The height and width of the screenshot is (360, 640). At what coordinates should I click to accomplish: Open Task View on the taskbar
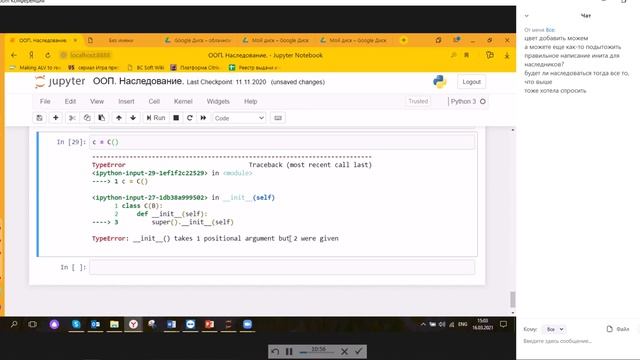[x=33, y=324]
